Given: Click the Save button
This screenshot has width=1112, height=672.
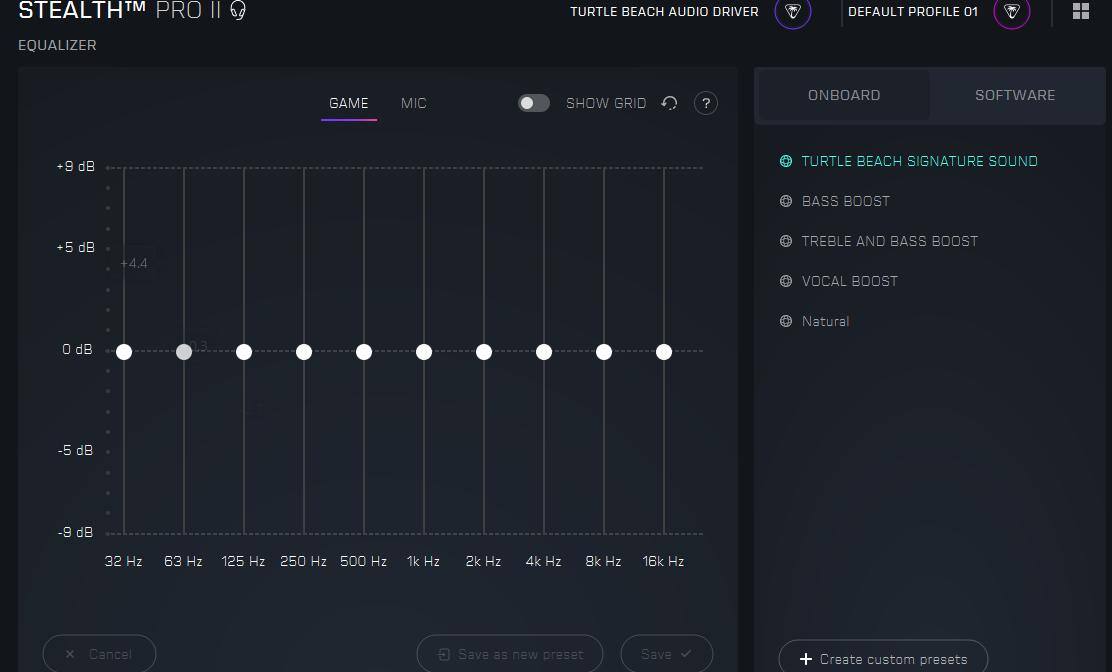Looking at the screenshot, I should coord(667,654).
